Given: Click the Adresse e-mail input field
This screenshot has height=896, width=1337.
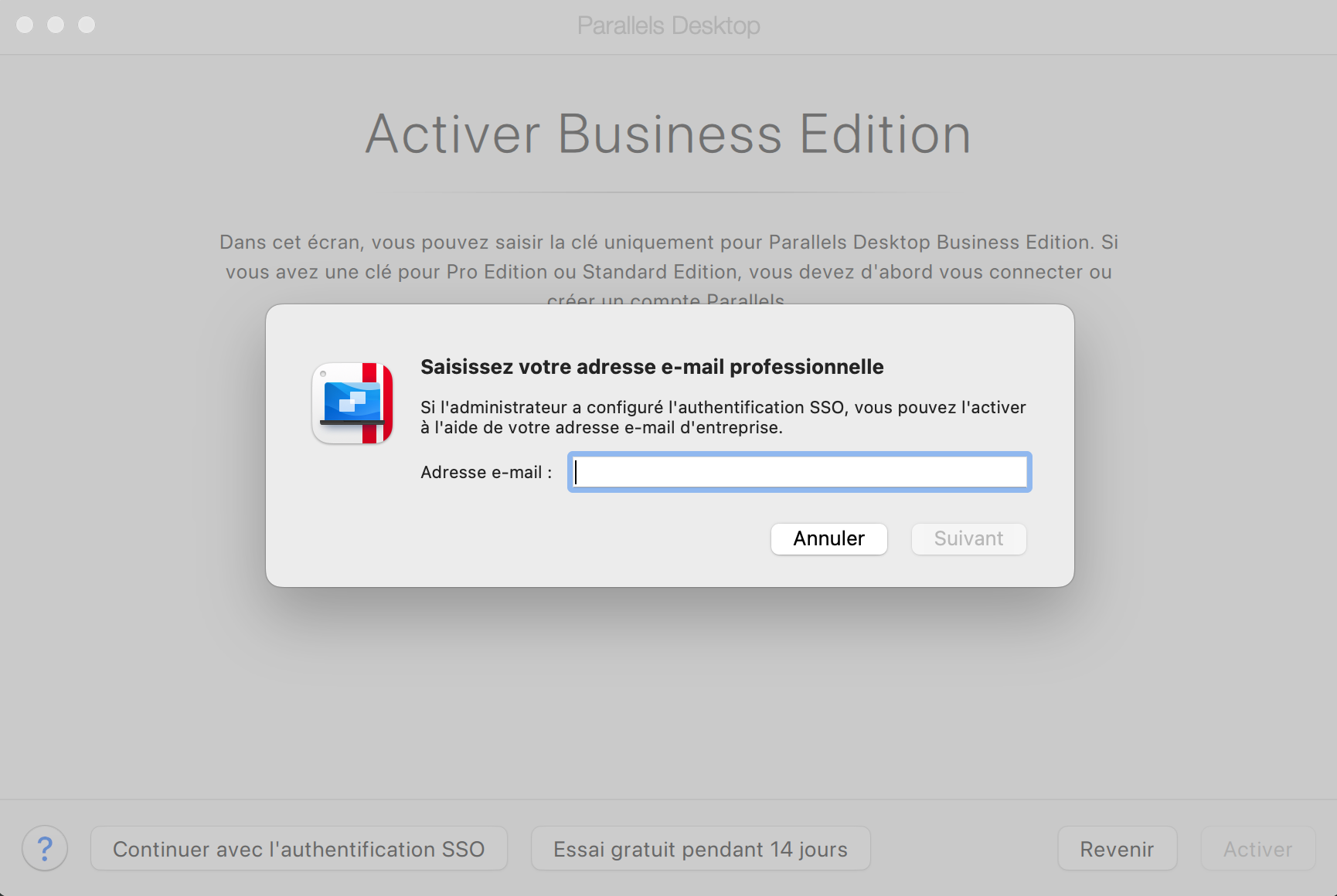Looking at the screenshot, I should [x=800, y=472].
